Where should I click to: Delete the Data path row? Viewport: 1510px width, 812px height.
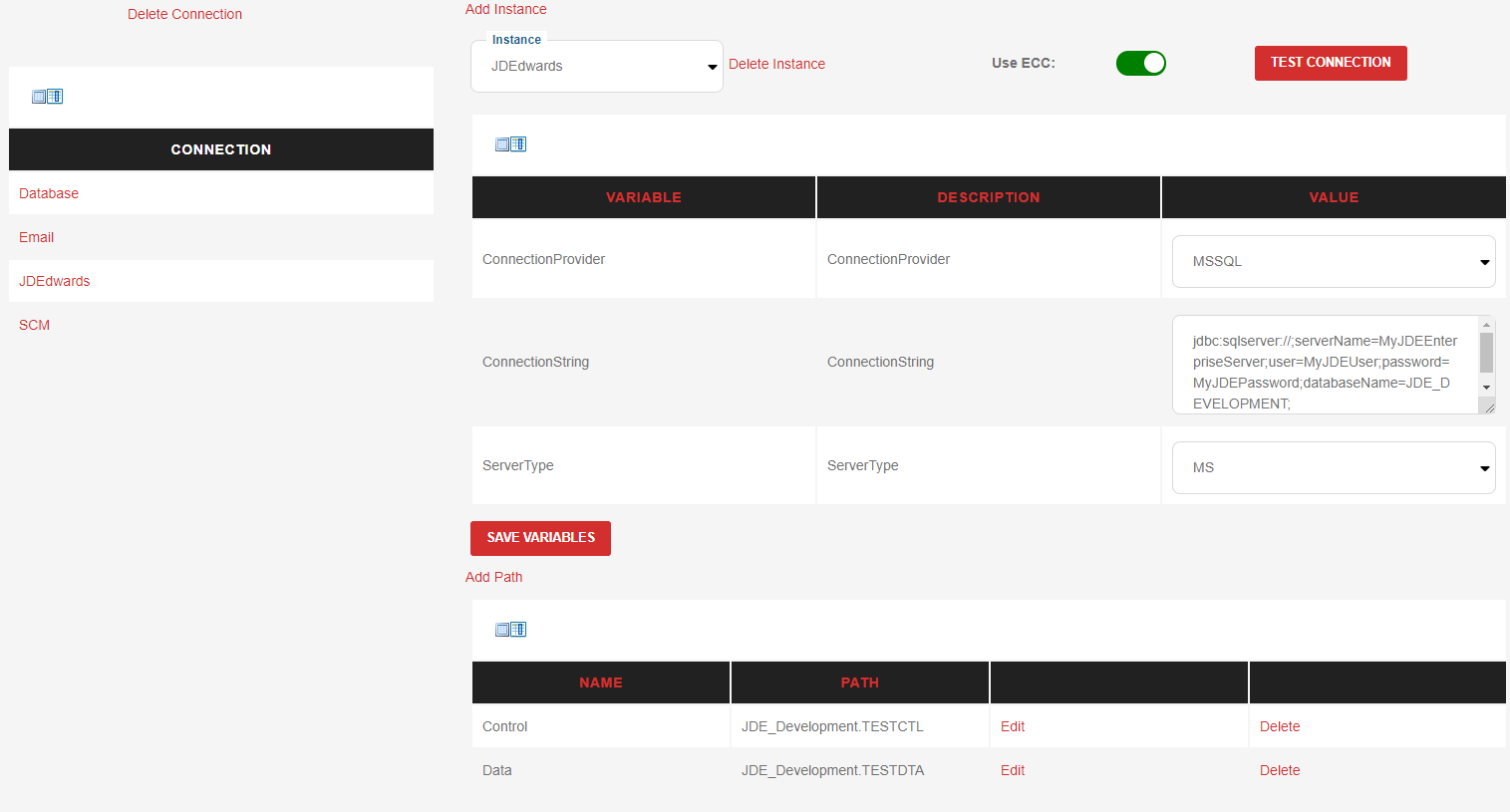point(1280,770)
